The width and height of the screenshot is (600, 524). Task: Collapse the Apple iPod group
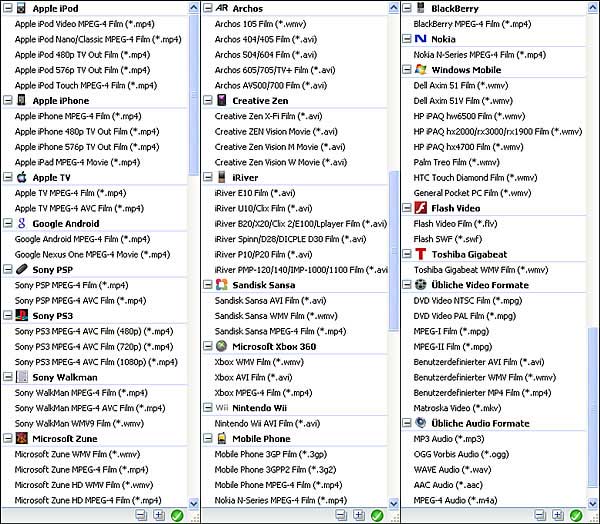click(8, 8)
